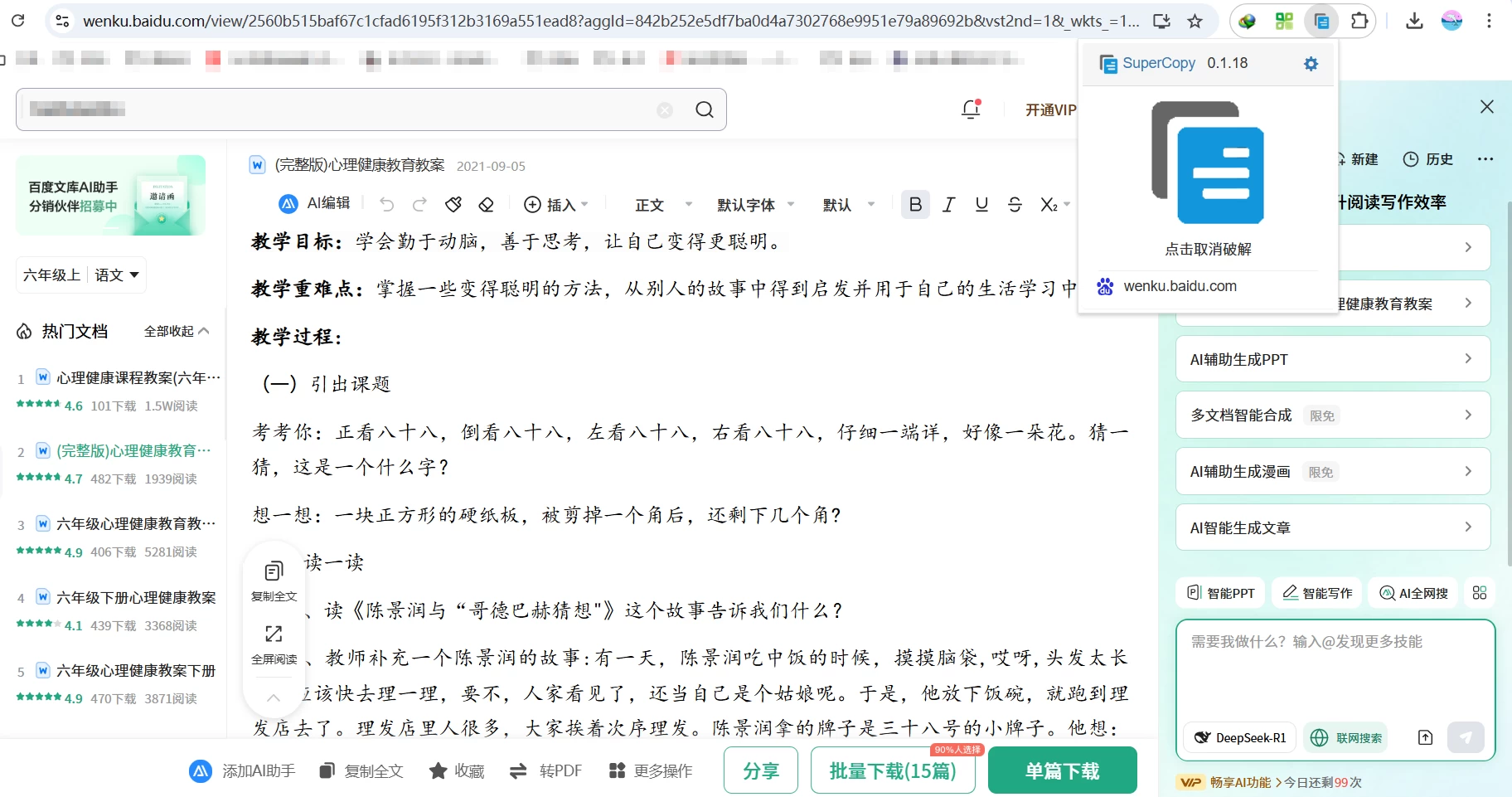Enable 联网搜索 web search in chat box

[1345, 737]
